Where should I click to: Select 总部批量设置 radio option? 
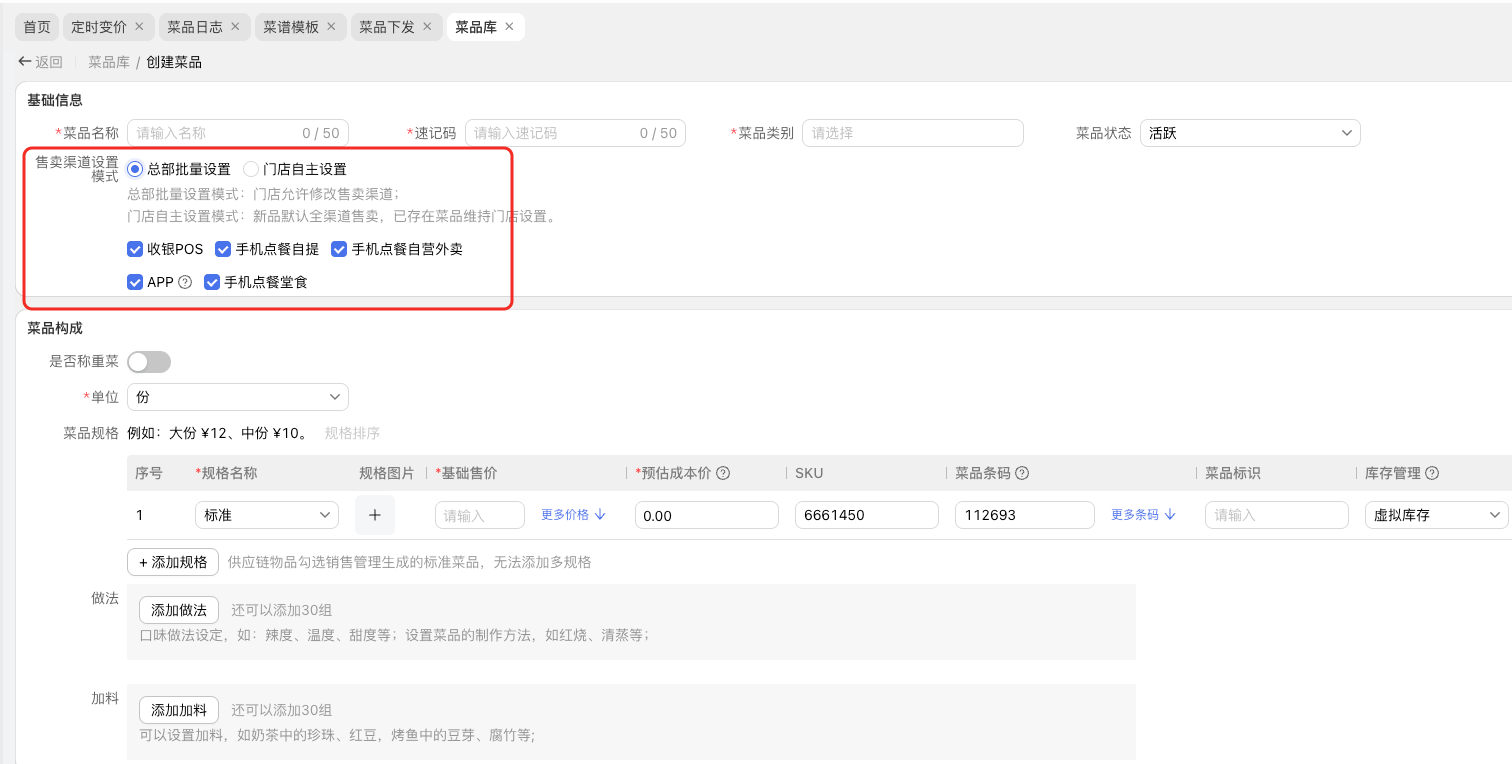point(135,169)
